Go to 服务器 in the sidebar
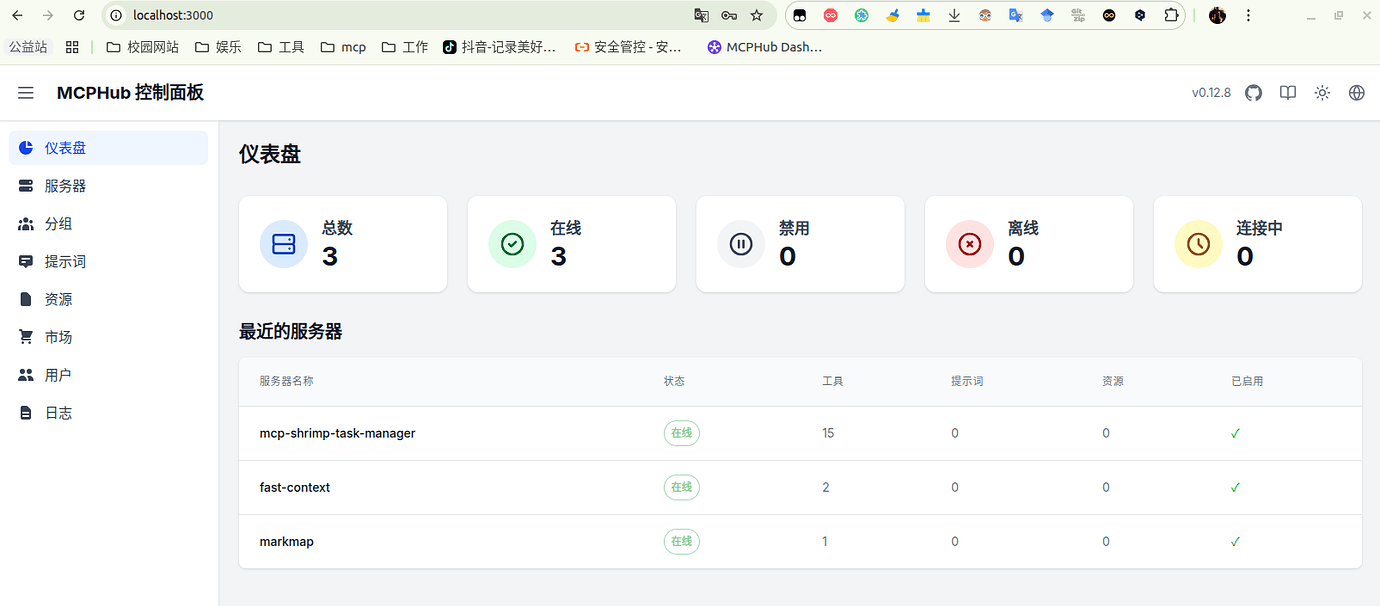The image size is (1380, 606). 108,186
